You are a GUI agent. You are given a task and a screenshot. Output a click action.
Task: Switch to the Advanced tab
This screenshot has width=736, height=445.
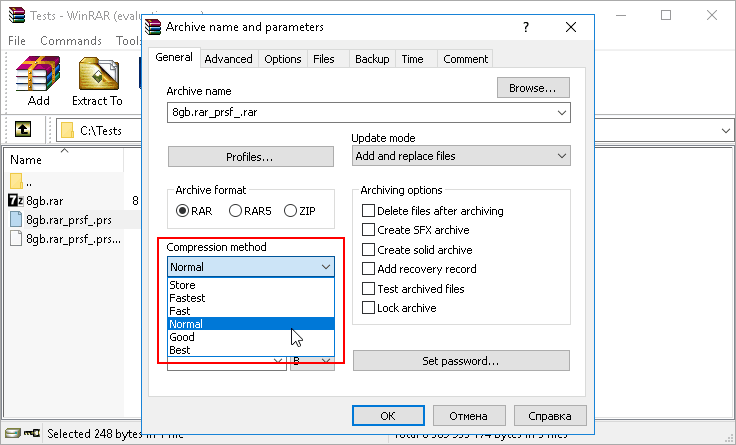229,59
